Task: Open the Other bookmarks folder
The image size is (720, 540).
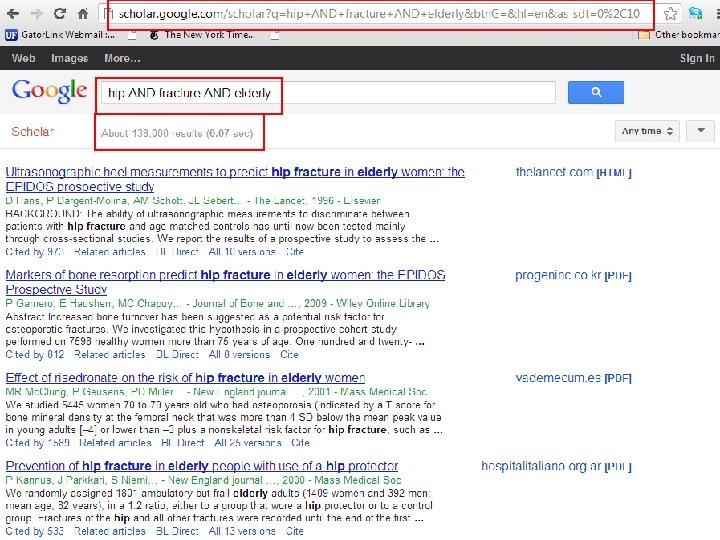Action: tap(679, 35)
